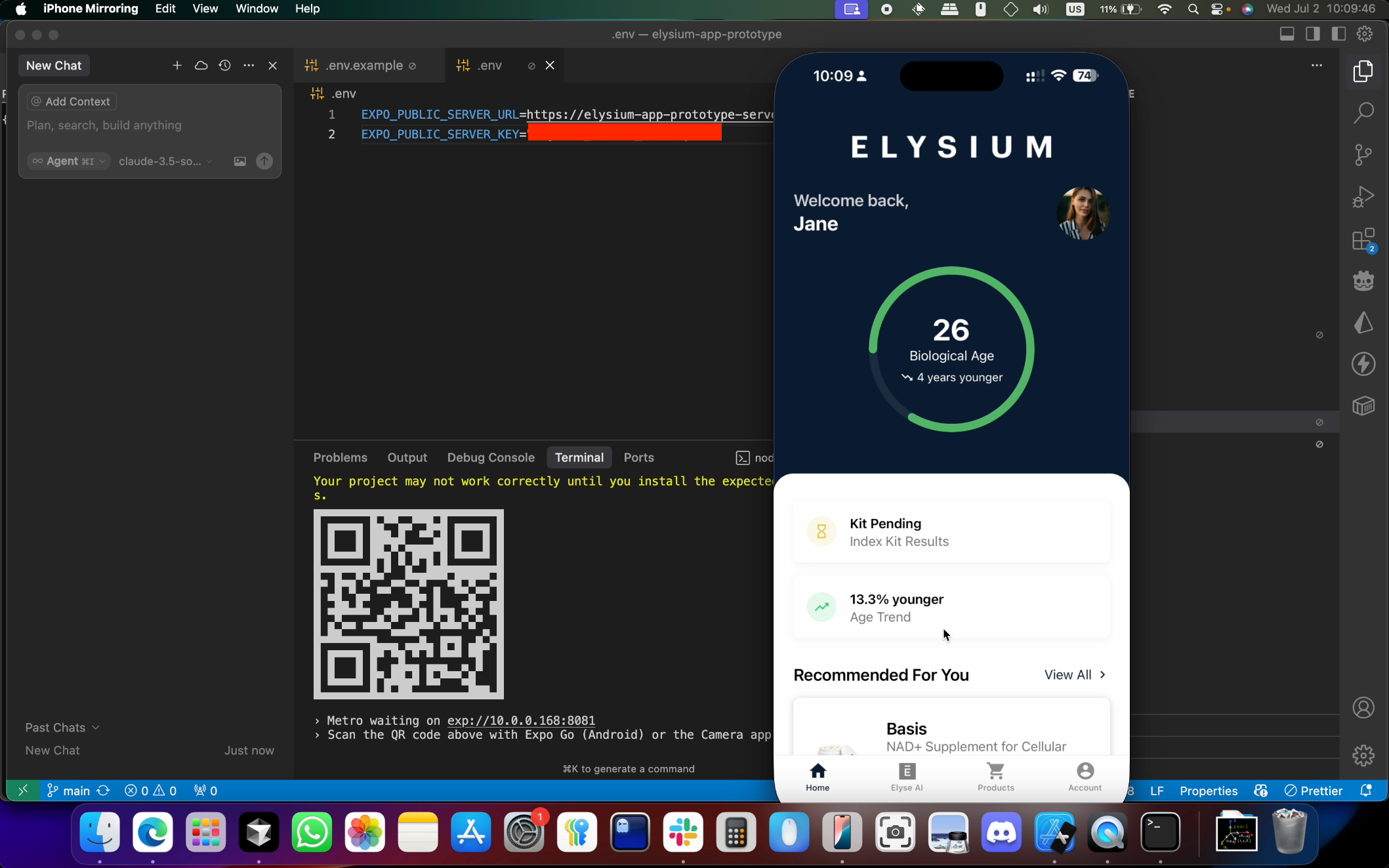The image size is (1389, 868).
Task: Tap the 13.3% younger Age Trend card
Action: pos(951,608)
